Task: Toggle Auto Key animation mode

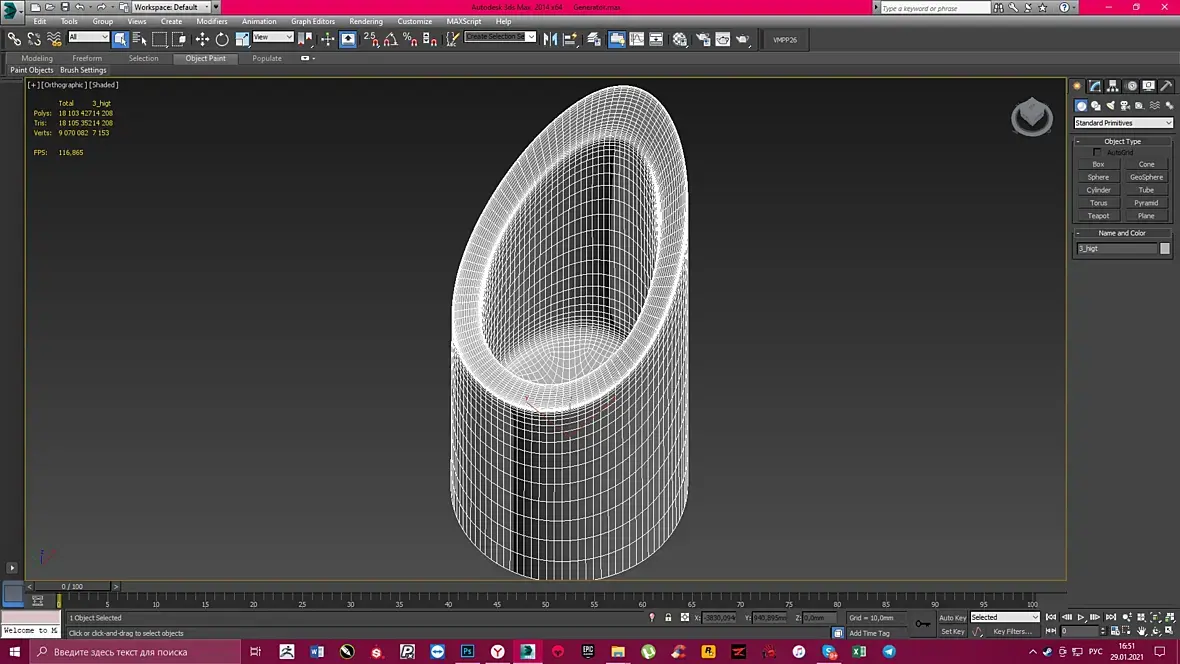Action: 952,618
